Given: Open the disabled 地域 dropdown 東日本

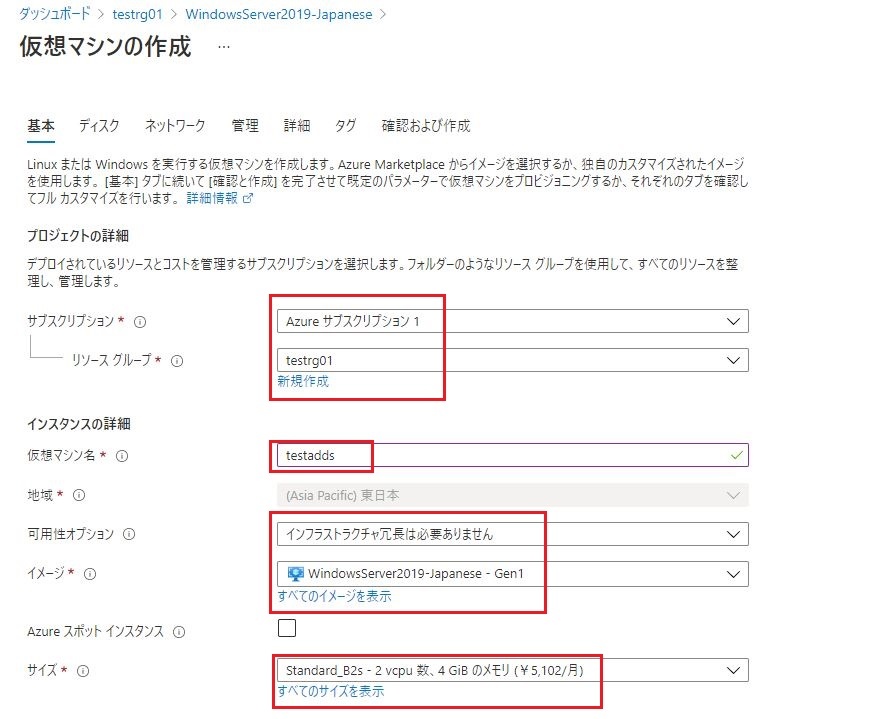Looking at the screenshot, I should 513,495.
